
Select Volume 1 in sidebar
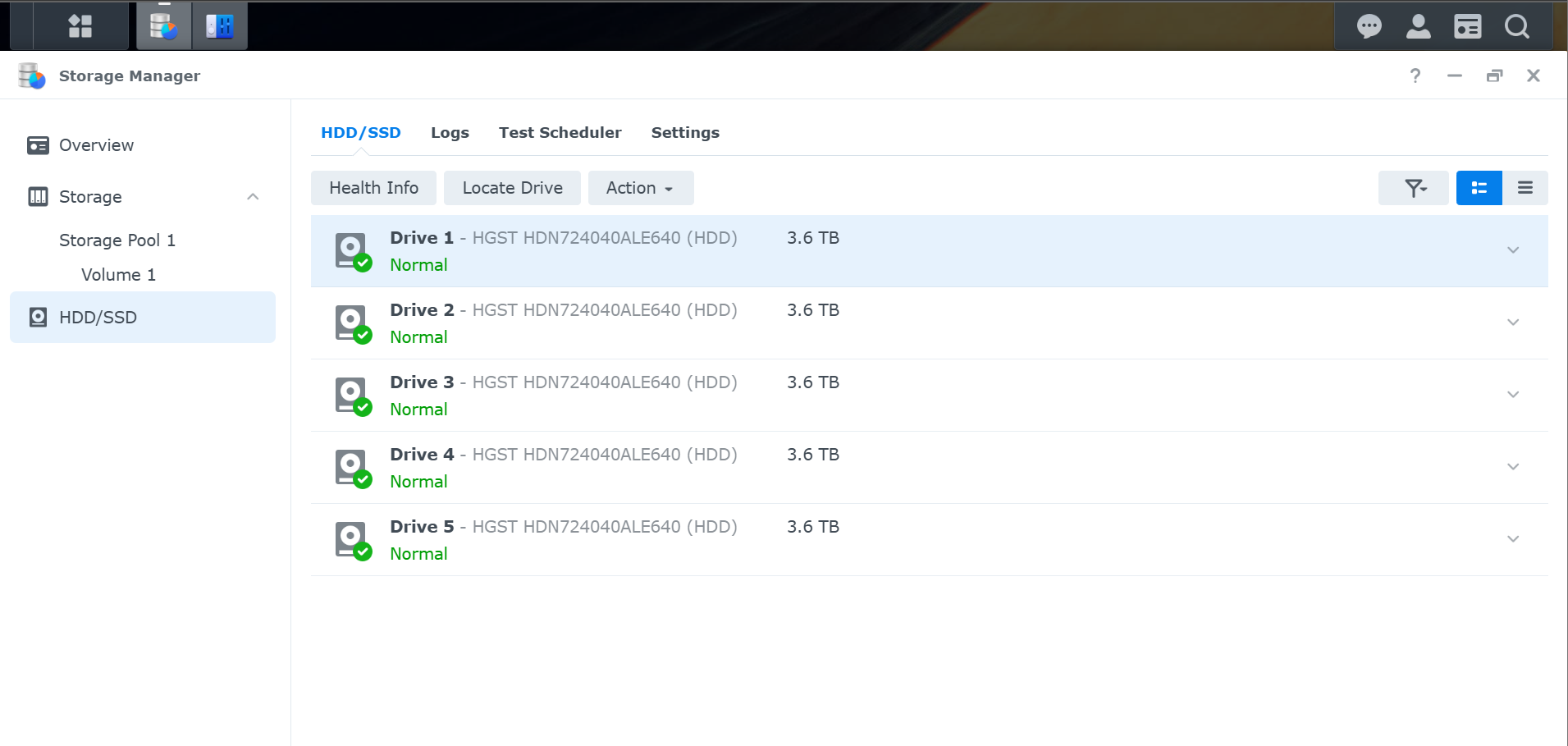coord(118,275)
